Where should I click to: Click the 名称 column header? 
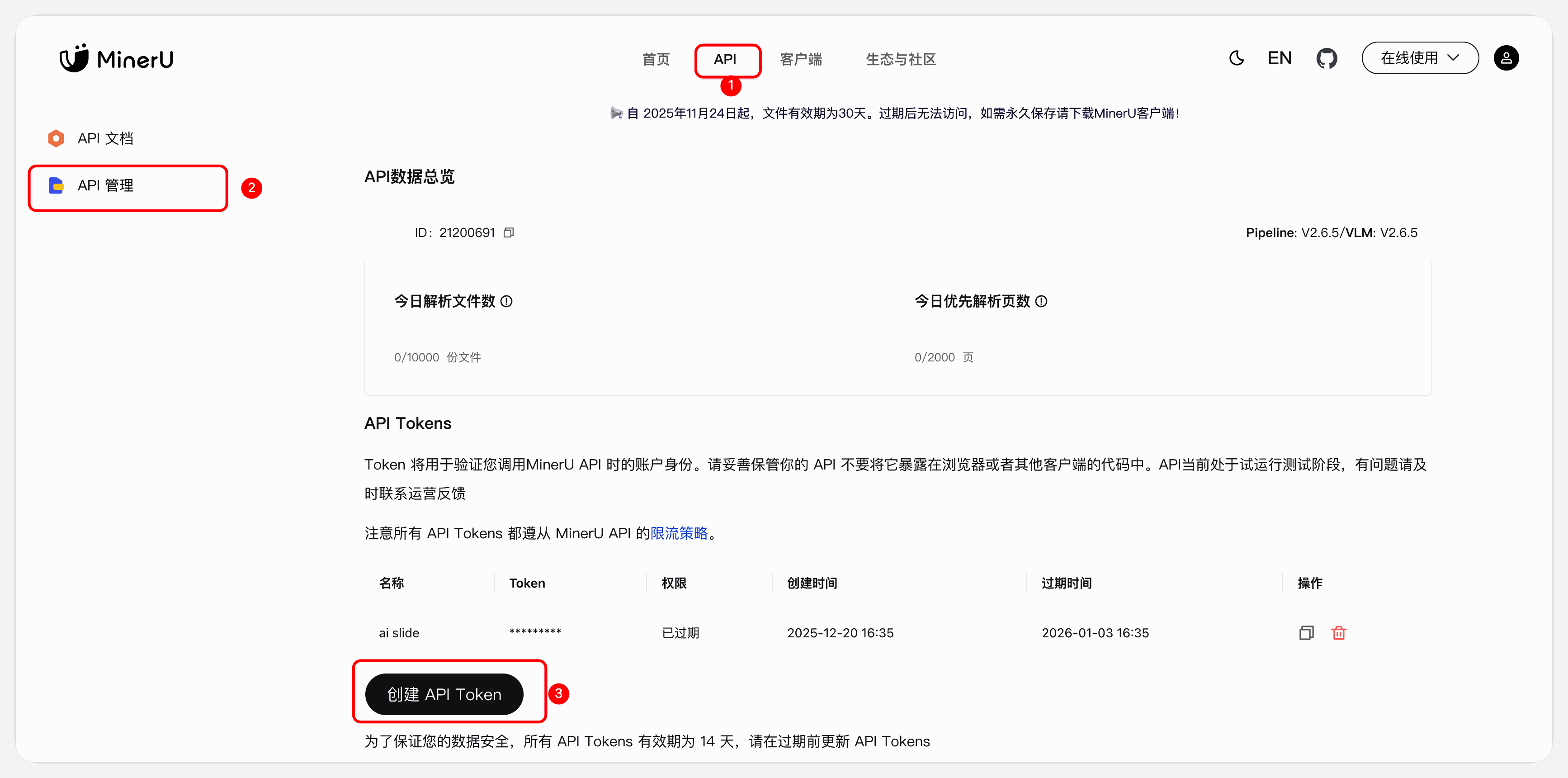pyautogui.click(x=392, y=583)
